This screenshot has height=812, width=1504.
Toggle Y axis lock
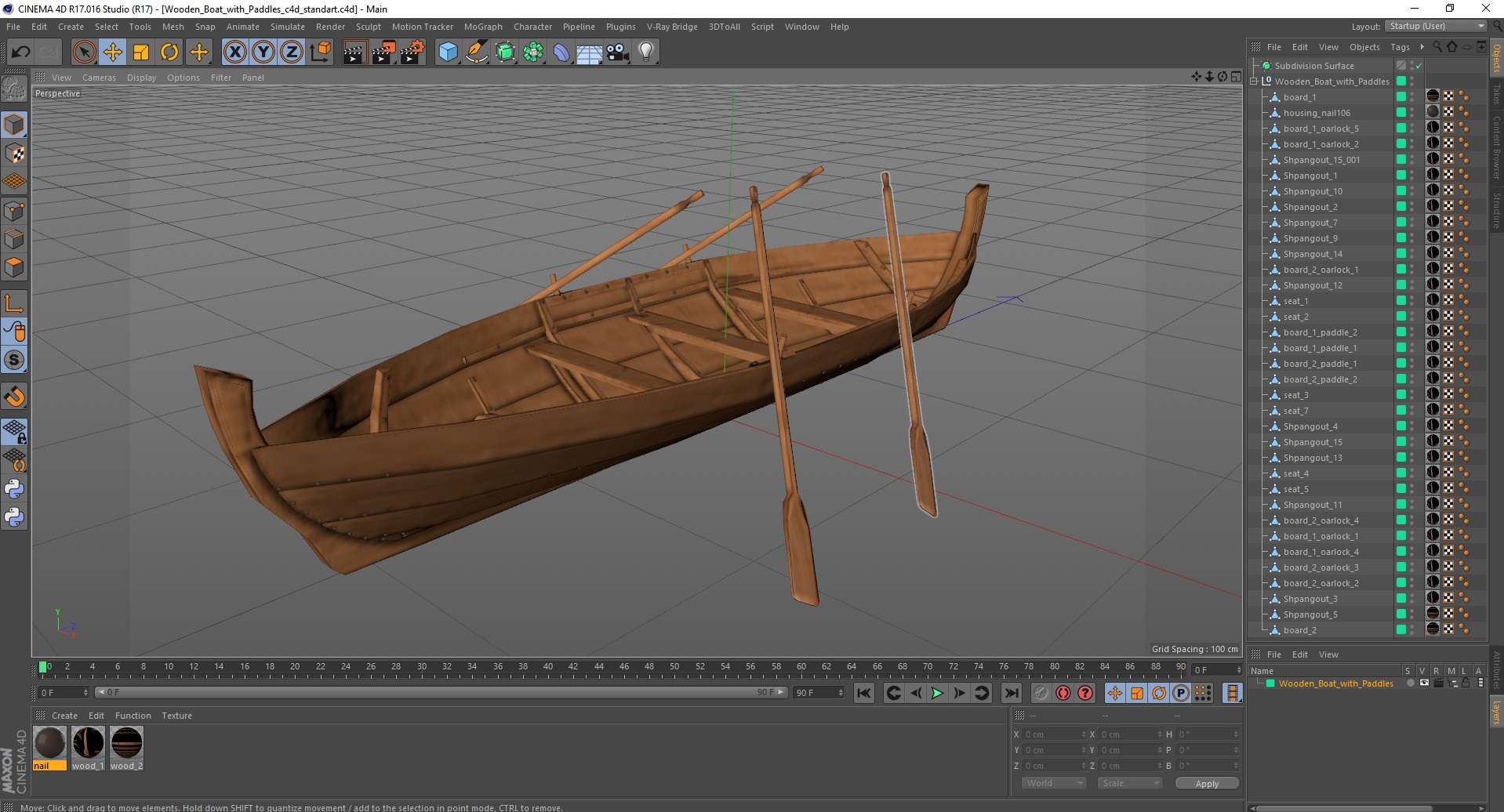[x=263, y=53]
